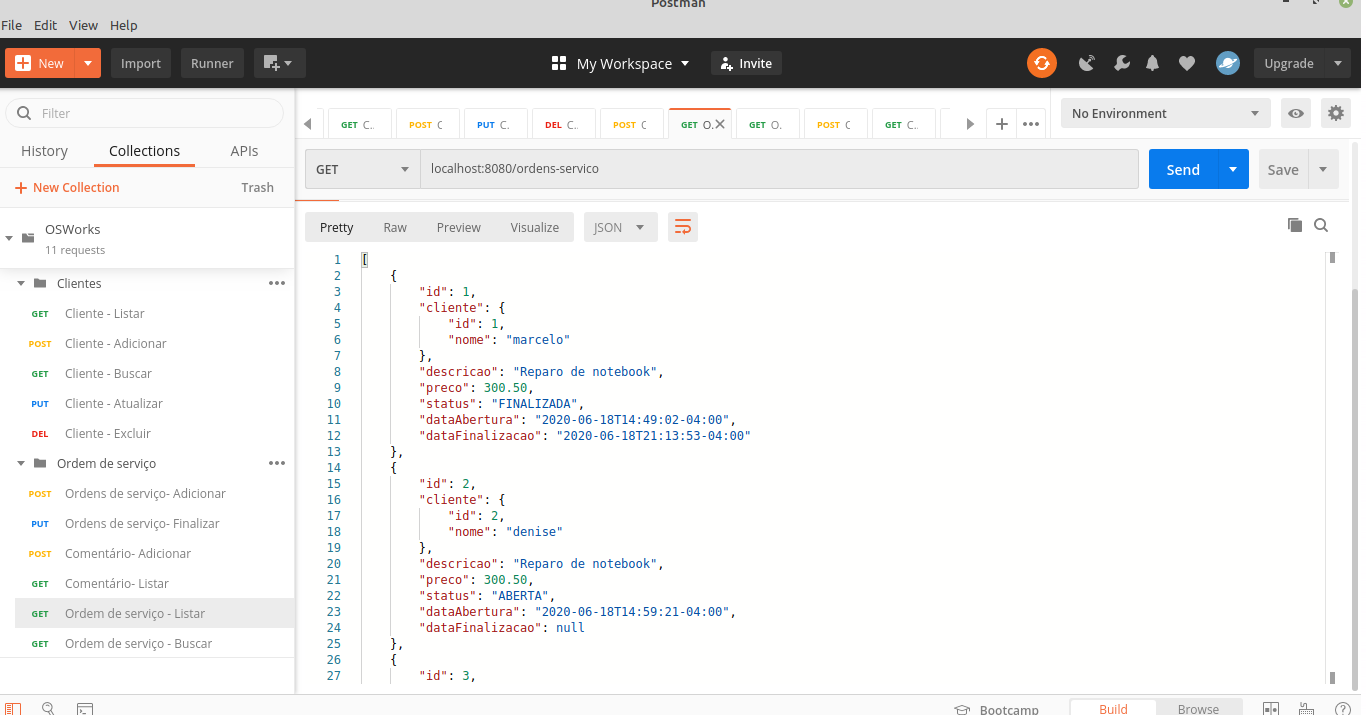Screen dimensions: 1366x715
Task: Open keyboard shortcuts icon in status bar
Action: (1307, 709)
